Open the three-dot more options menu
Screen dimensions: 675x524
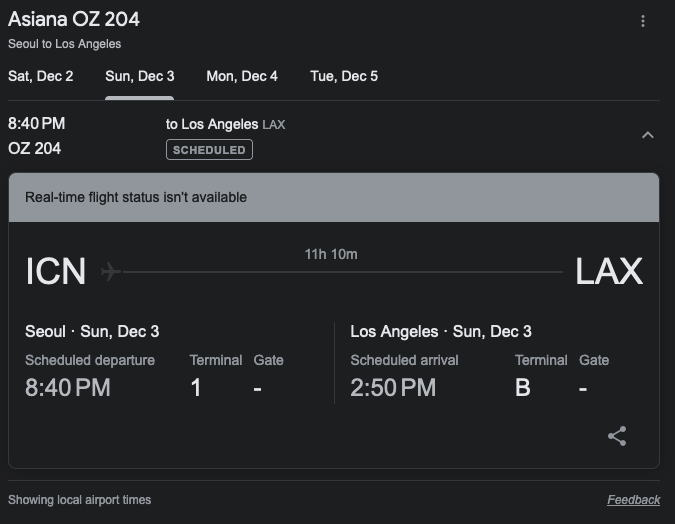[x=643, y=21]
